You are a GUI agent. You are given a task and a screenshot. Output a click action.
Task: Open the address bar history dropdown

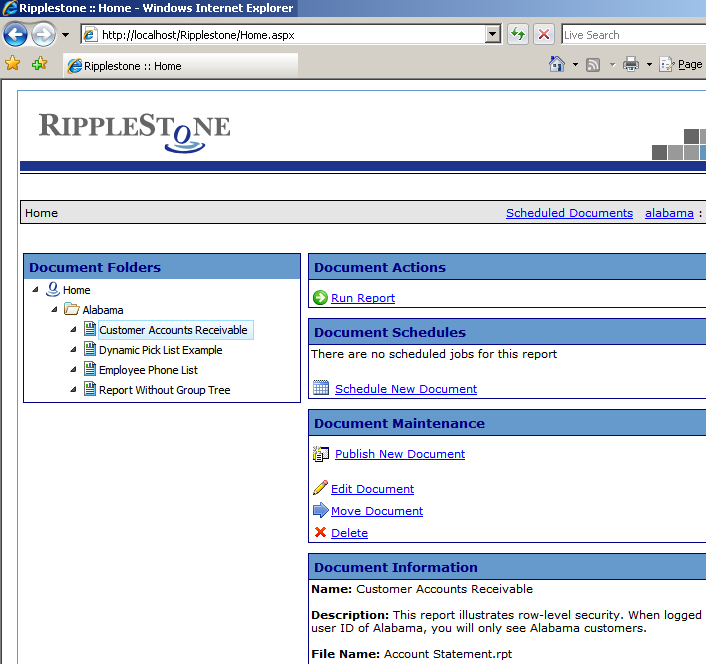(x=493, y=34)
